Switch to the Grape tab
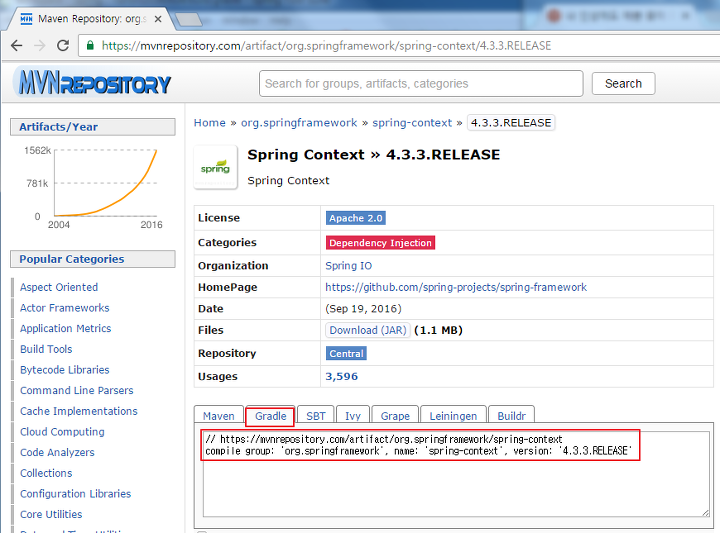This screenshot has height=533, width=720. [395, 415]
